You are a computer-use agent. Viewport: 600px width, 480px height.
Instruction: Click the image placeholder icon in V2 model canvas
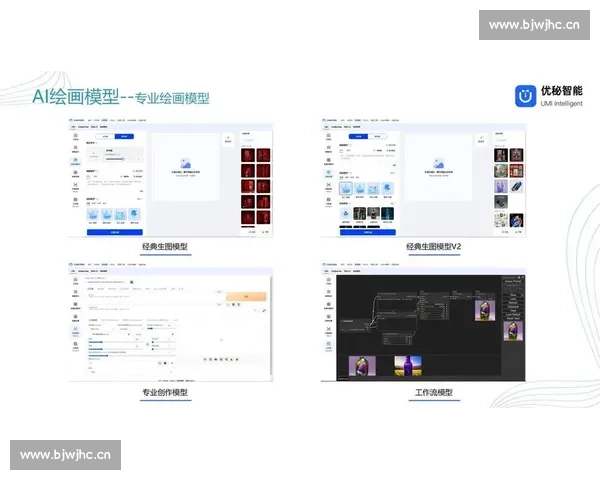coord(438,163)
